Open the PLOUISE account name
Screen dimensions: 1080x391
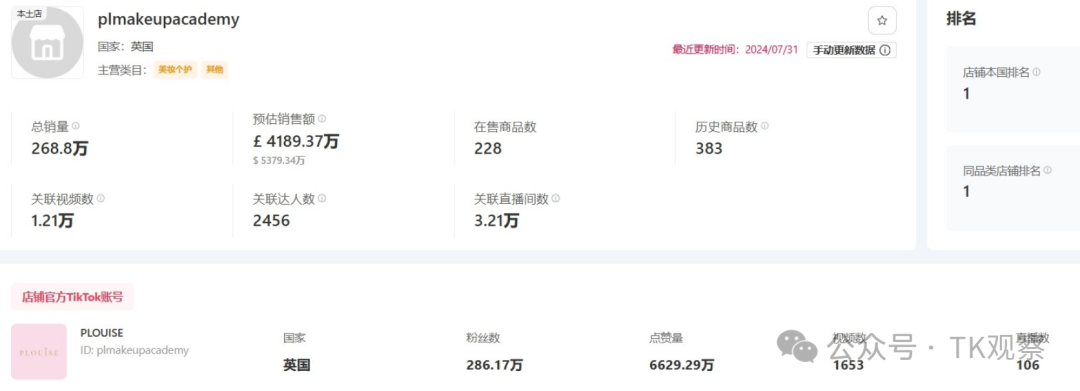point(102,333)
